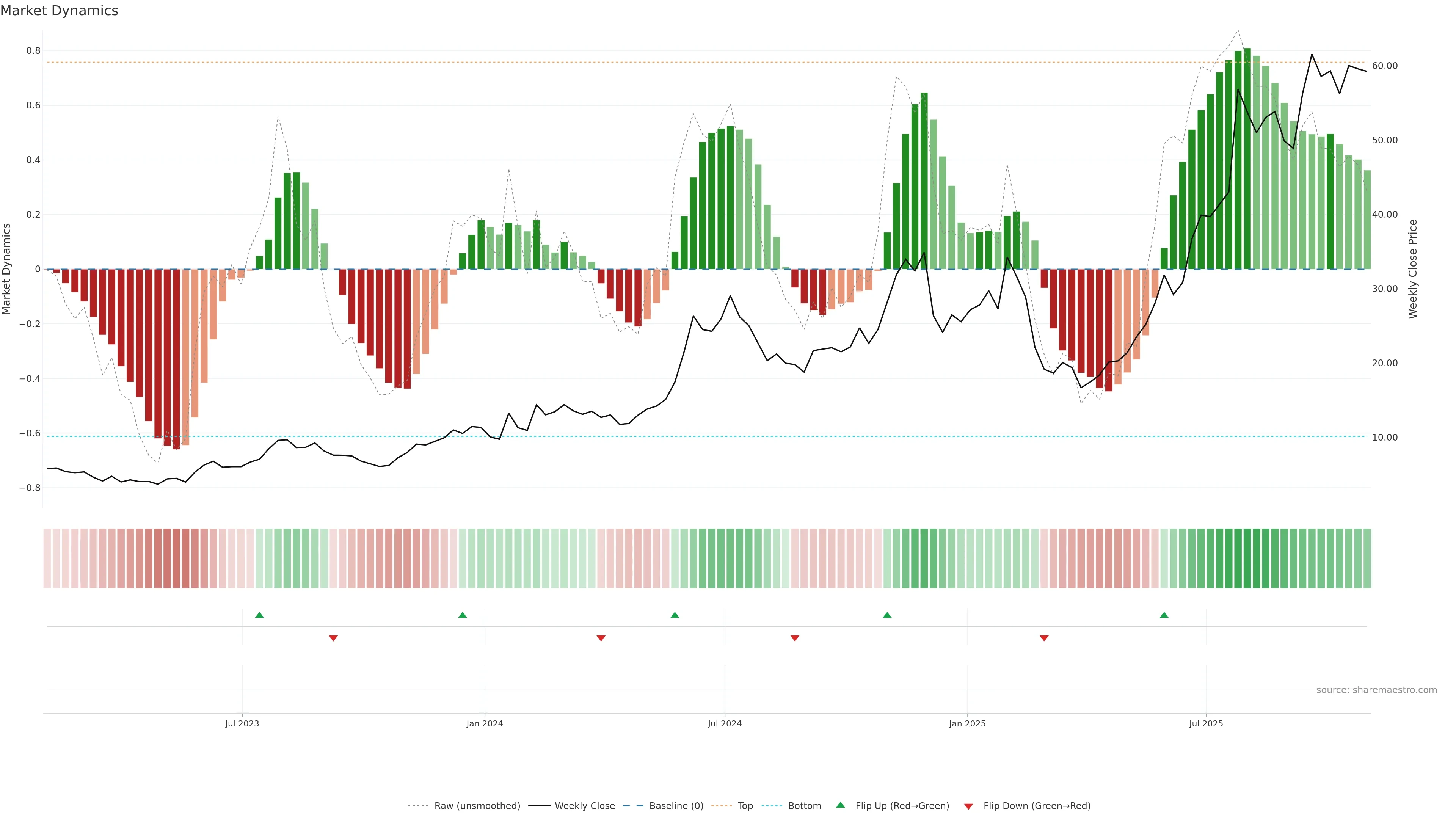Click the last red flip-down triangle marker
Screen dimensions: 1456x819
click(x=1044, y=638)
